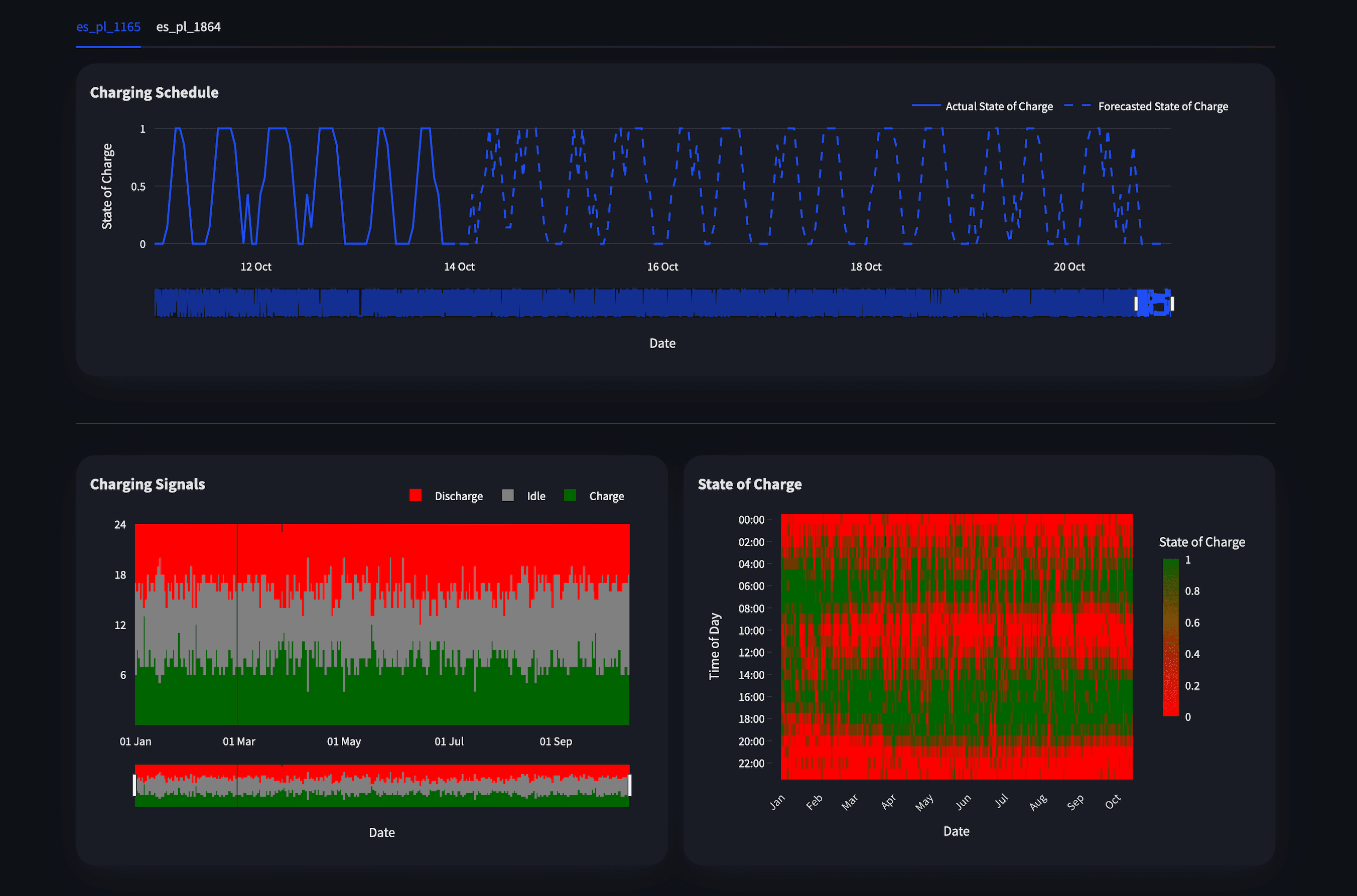
Task: Click the Oct label on heatmap axis
Action: [1113, 802]
